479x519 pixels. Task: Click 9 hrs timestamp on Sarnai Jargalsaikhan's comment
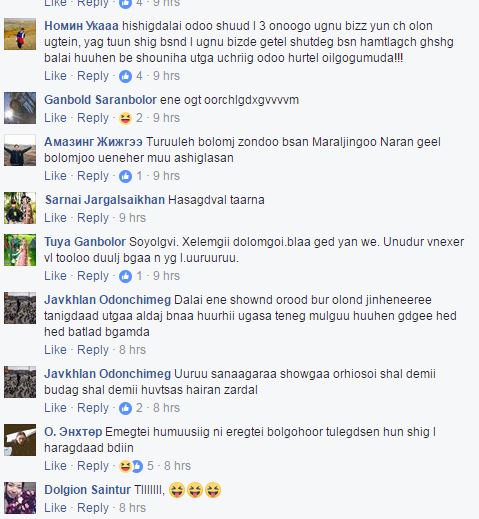132,218
